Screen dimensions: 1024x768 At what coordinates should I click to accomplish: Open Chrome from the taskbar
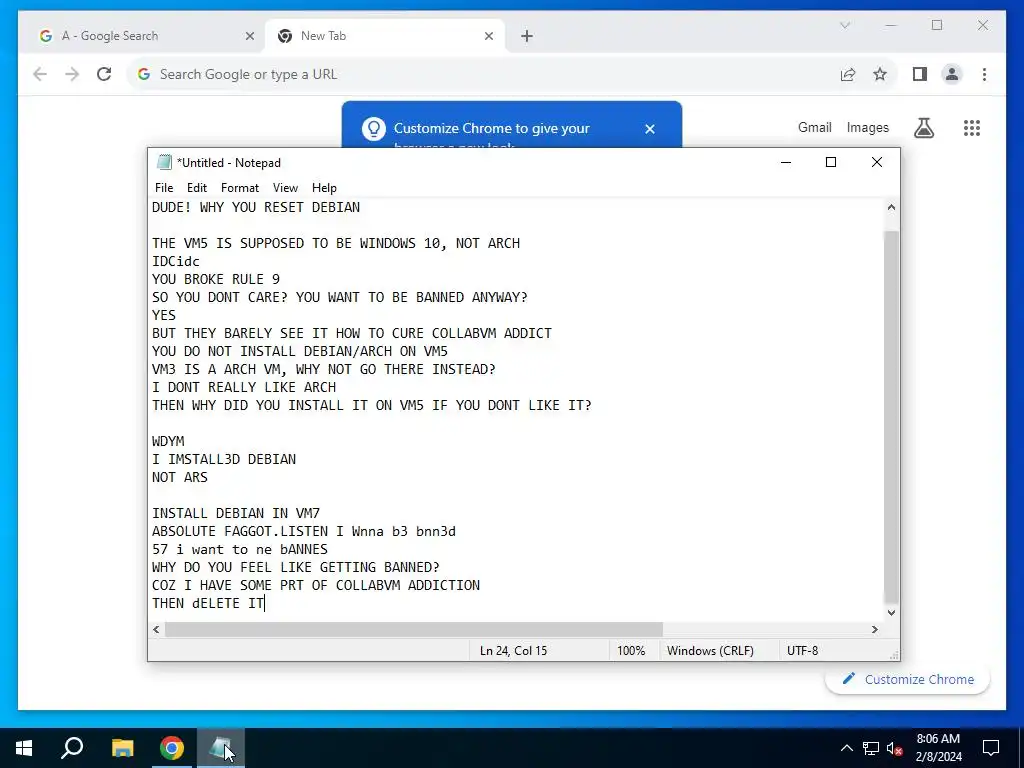[x=172, y=748]
